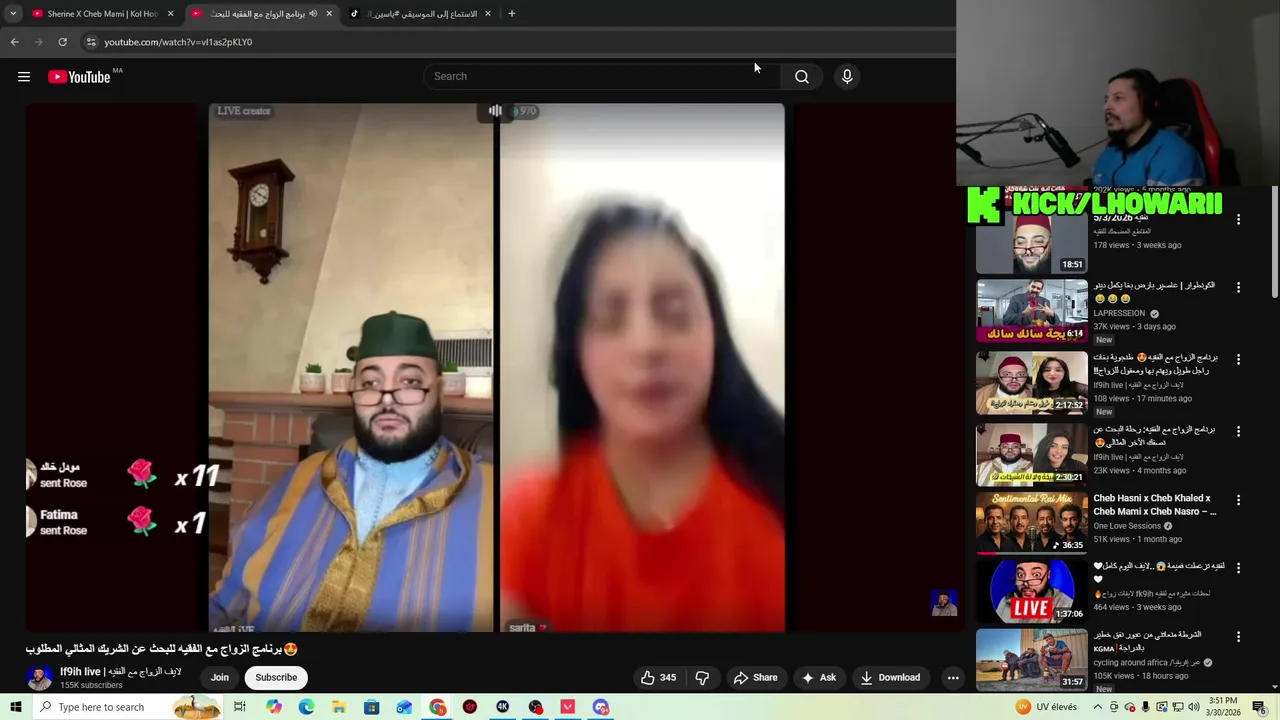
Task: Open Microsoft Store from the taskbar
Action: pyautogui.click(x=371, y=707)
